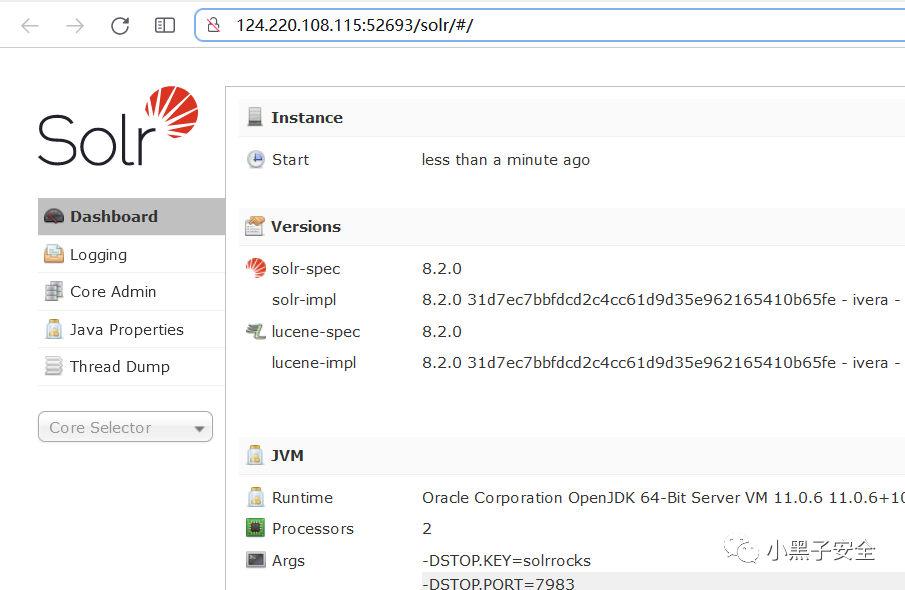This screenshot has width=905, height=590.
Task: Click the not-secure lock icon in address bar
Action: coord(214,25)
